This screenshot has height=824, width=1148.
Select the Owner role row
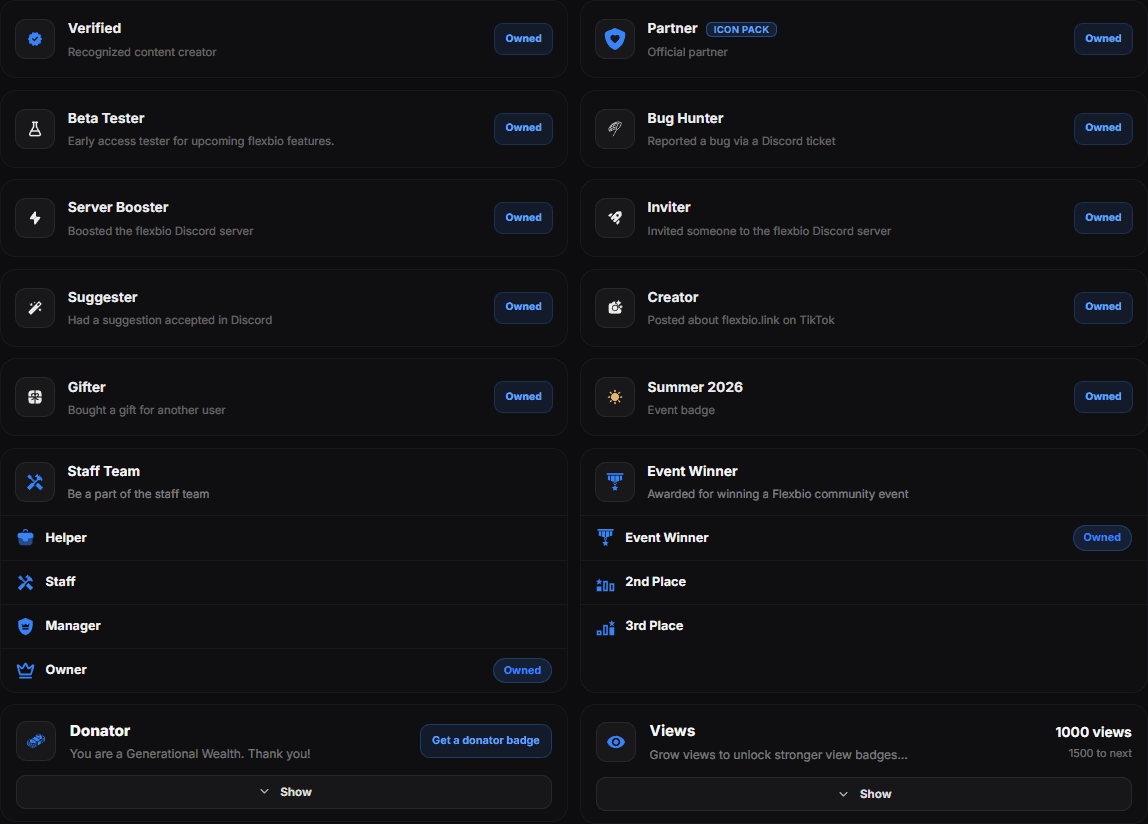point(284,670)
